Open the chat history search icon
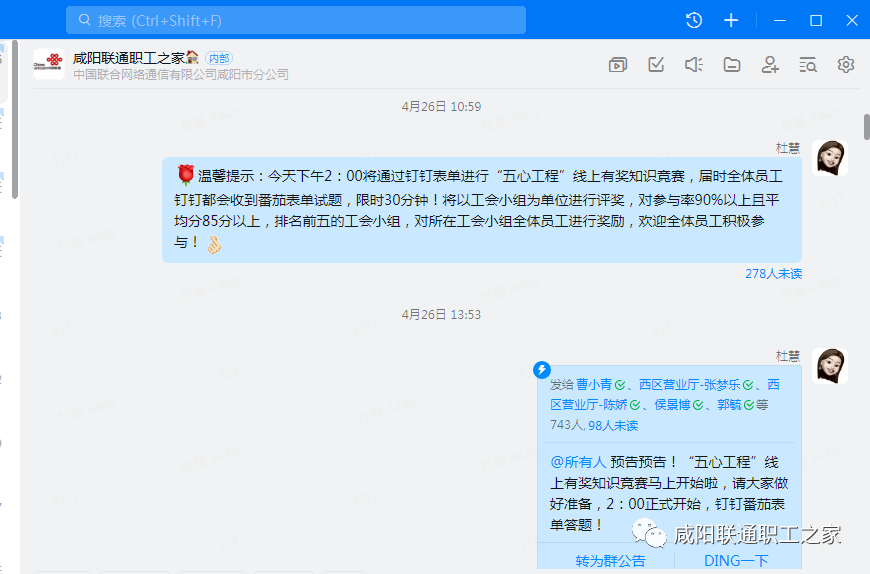This screenshot has width=870, height=574. click(x=808, y=65)
